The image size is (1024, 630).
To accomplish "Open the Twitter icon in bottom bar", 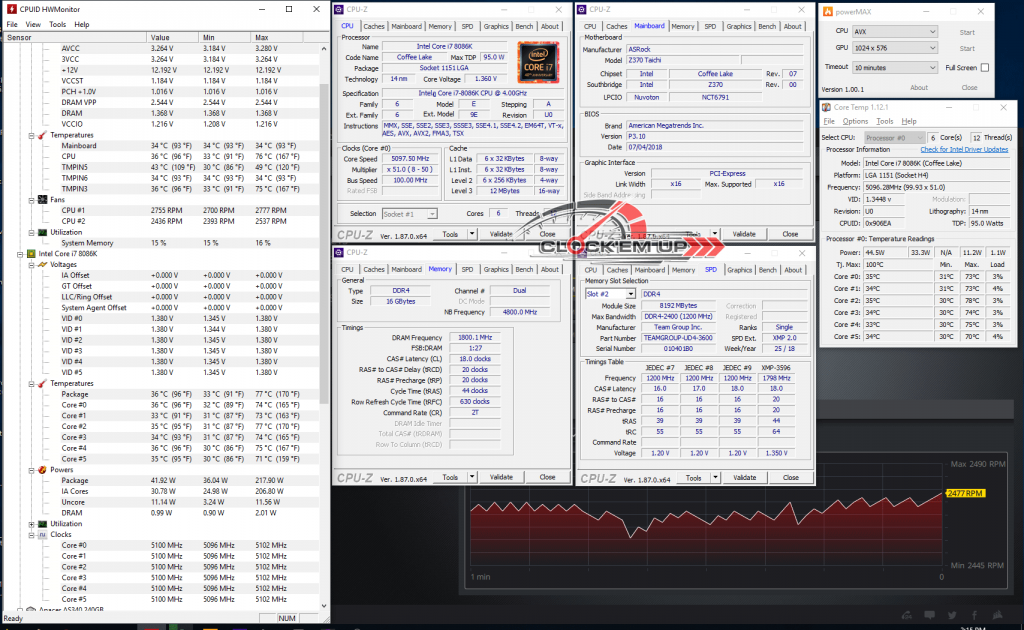I will [952, 615].
